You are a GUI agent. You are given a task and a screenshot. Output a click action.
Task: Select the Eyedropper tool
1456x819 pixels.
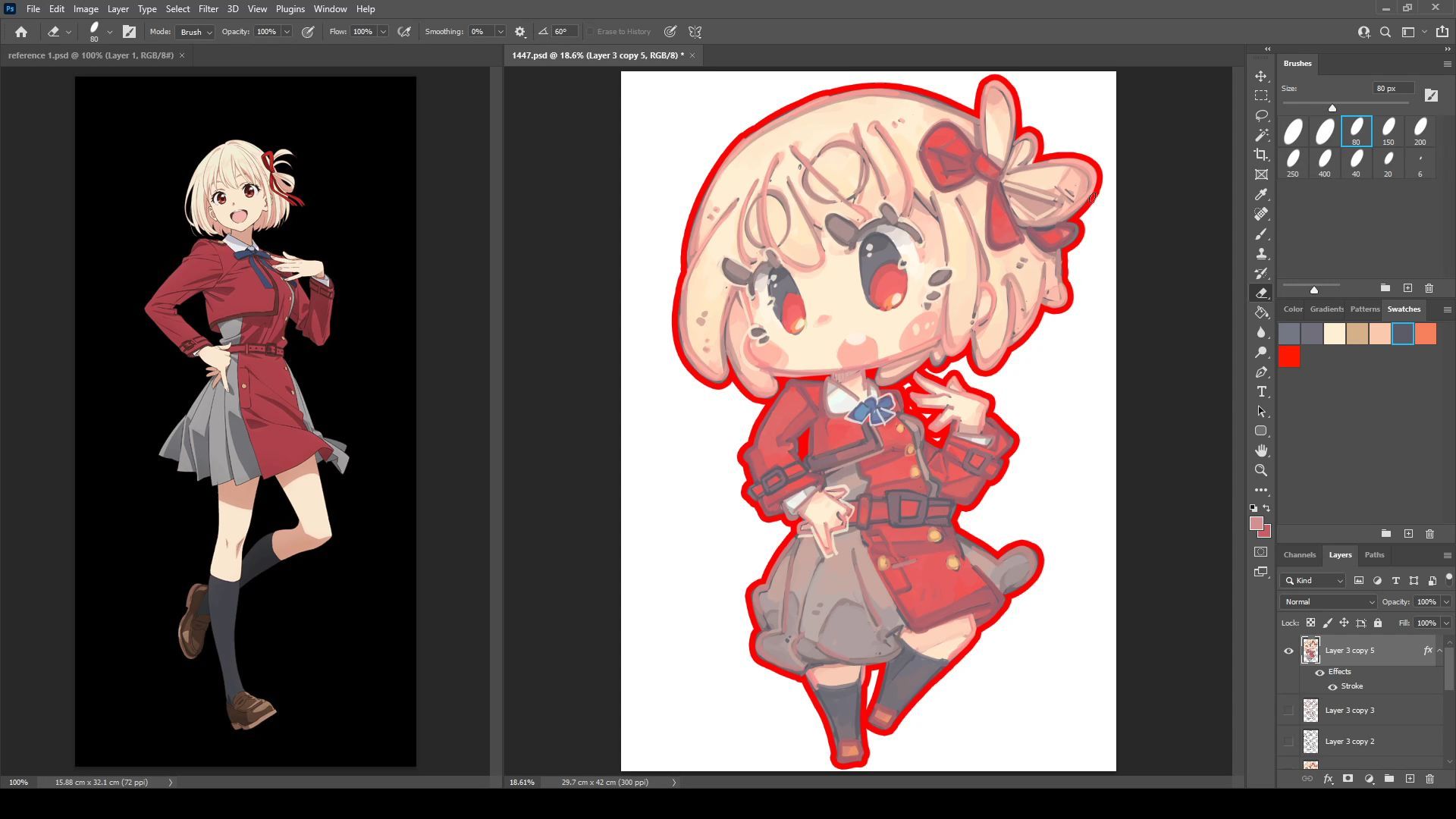pos(1261,195)
